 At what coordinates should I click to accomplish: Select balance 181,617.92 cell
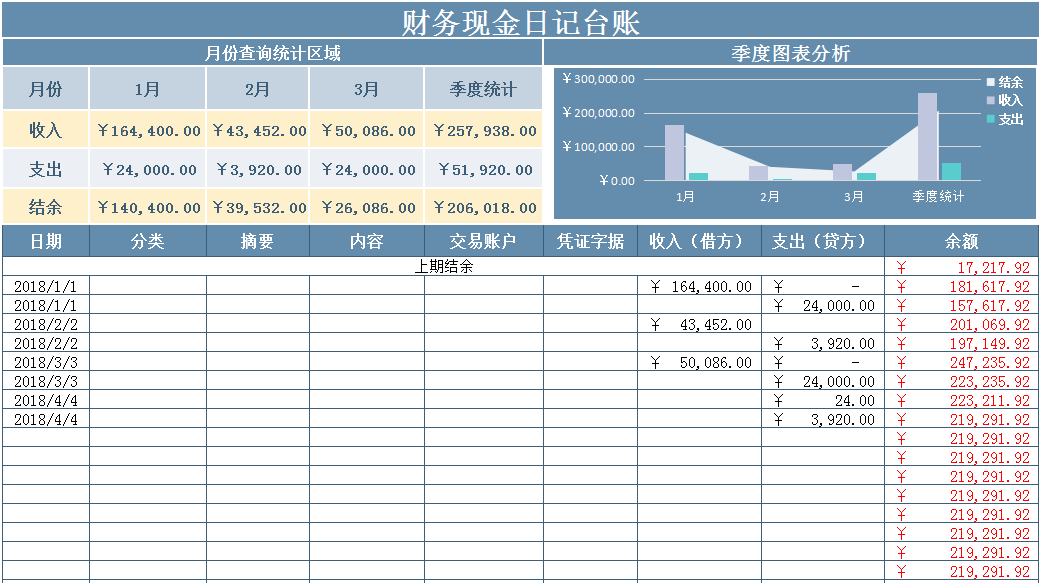[x=961, y=287]
